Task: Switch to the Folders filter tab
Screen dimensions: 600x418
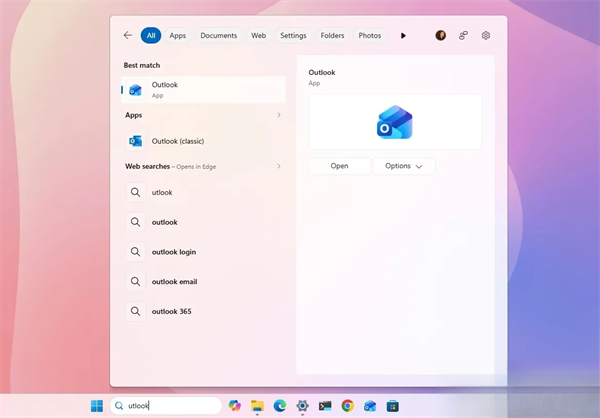Action: pos(332,36)
